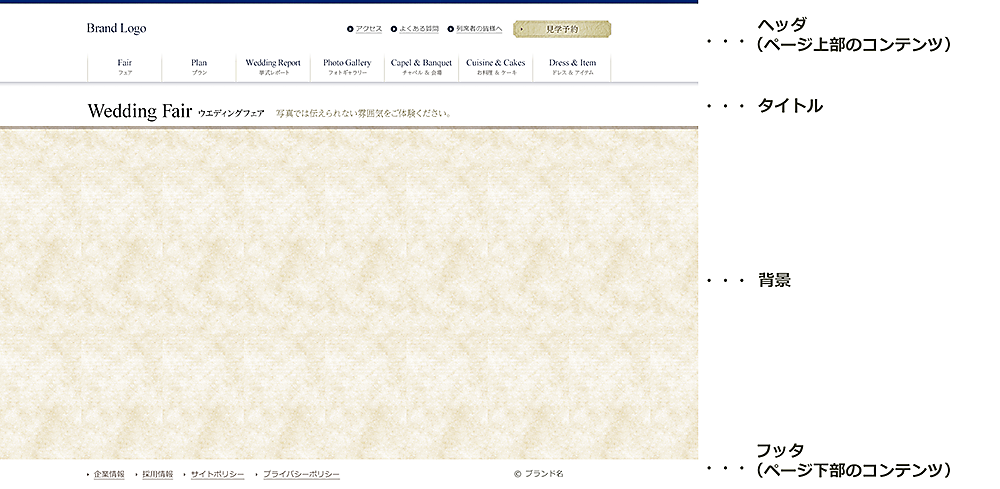Viewport: 1000px width, 489px height.
Task: Open the よくある質問 link
Action: pyautogui.click(x=419, y=29)
